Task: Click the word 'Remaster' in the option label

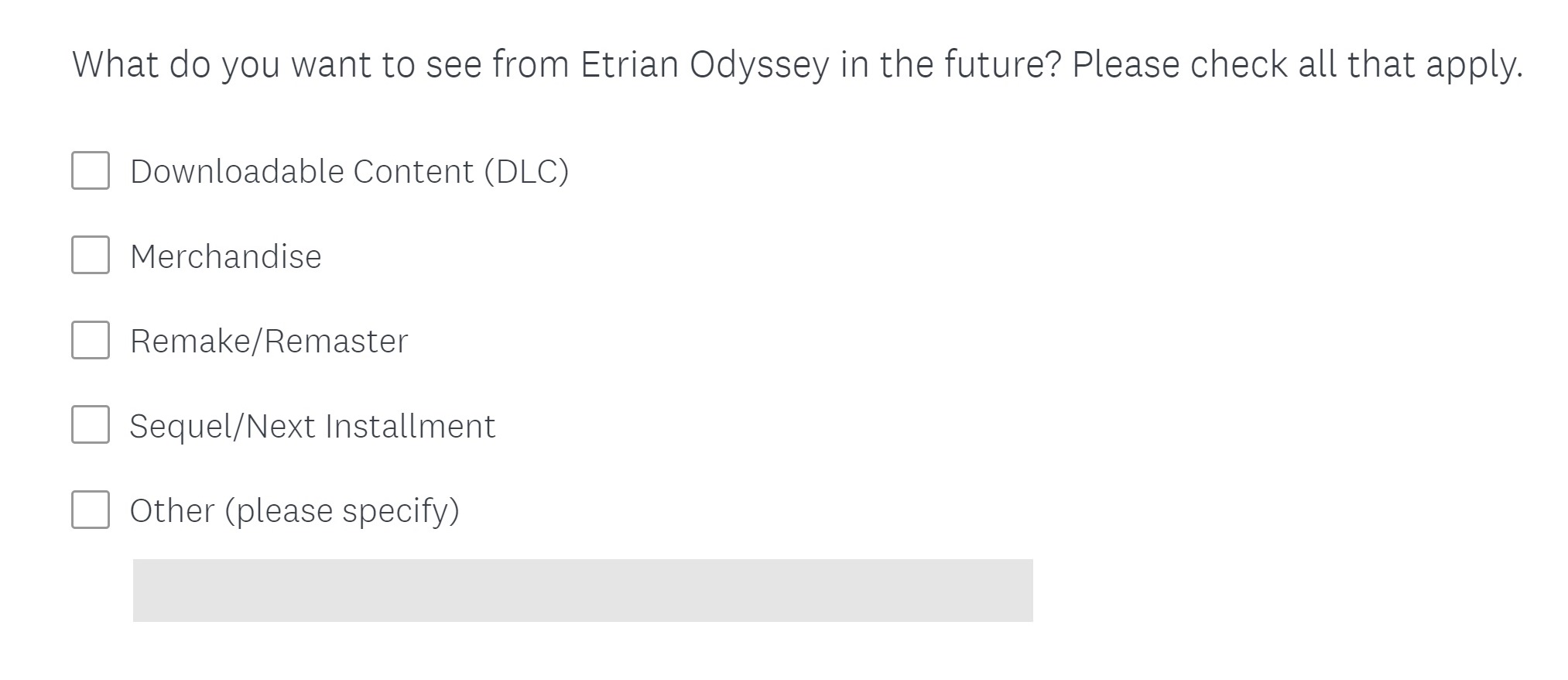Action: point(337,341)
